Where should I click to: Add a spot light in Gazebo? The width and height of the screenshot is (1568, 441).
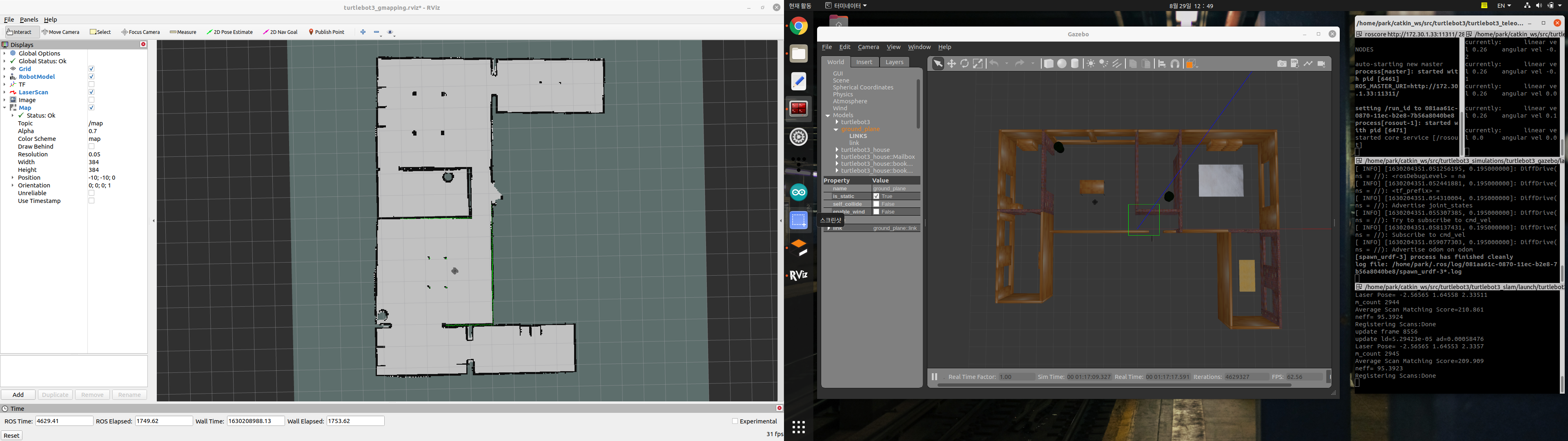coord(1104,64)
